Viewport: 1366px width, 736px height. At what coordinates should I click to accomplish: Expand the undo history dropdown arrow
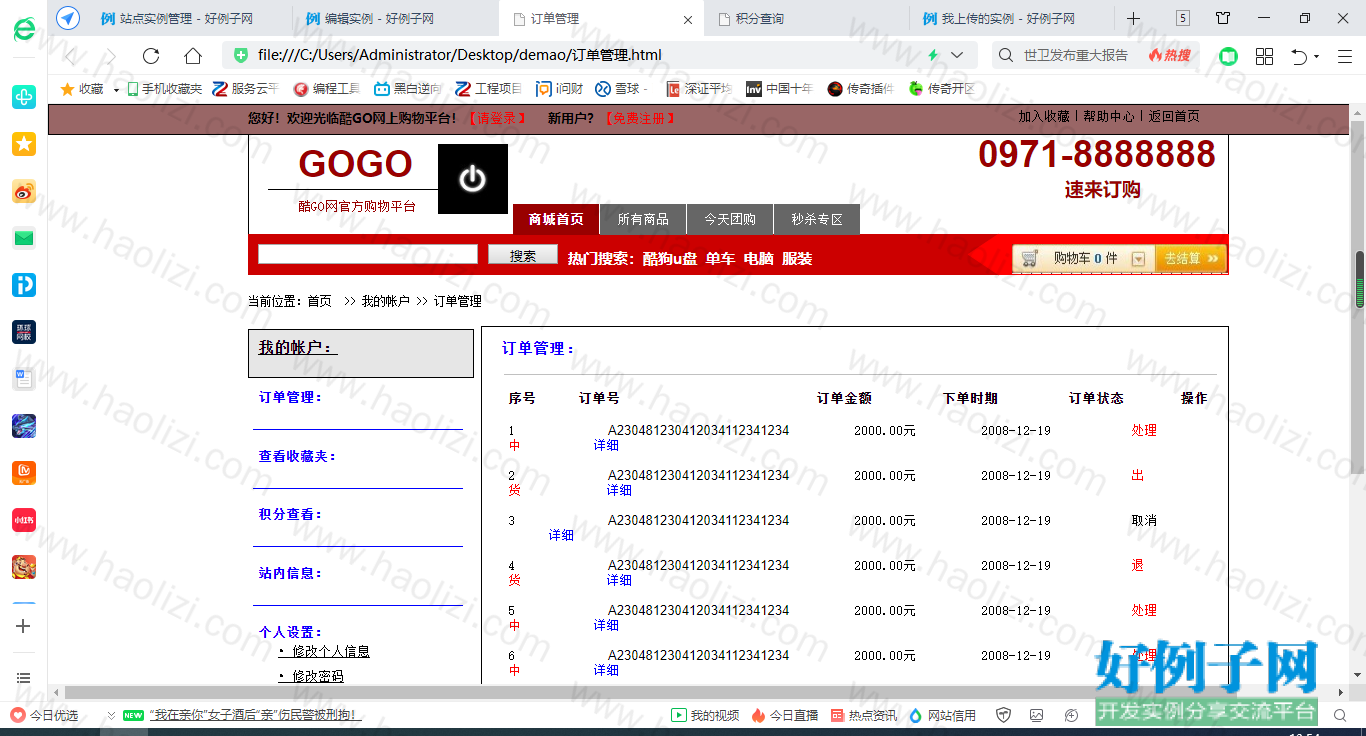[1316, 56]
